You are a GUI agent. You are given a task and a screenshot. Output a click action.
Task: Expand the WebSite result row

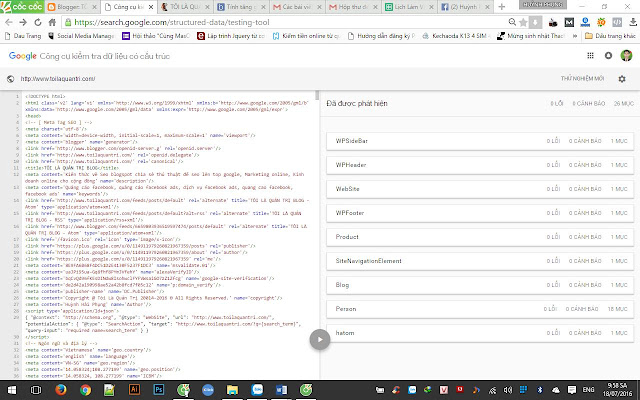(480, 189)
